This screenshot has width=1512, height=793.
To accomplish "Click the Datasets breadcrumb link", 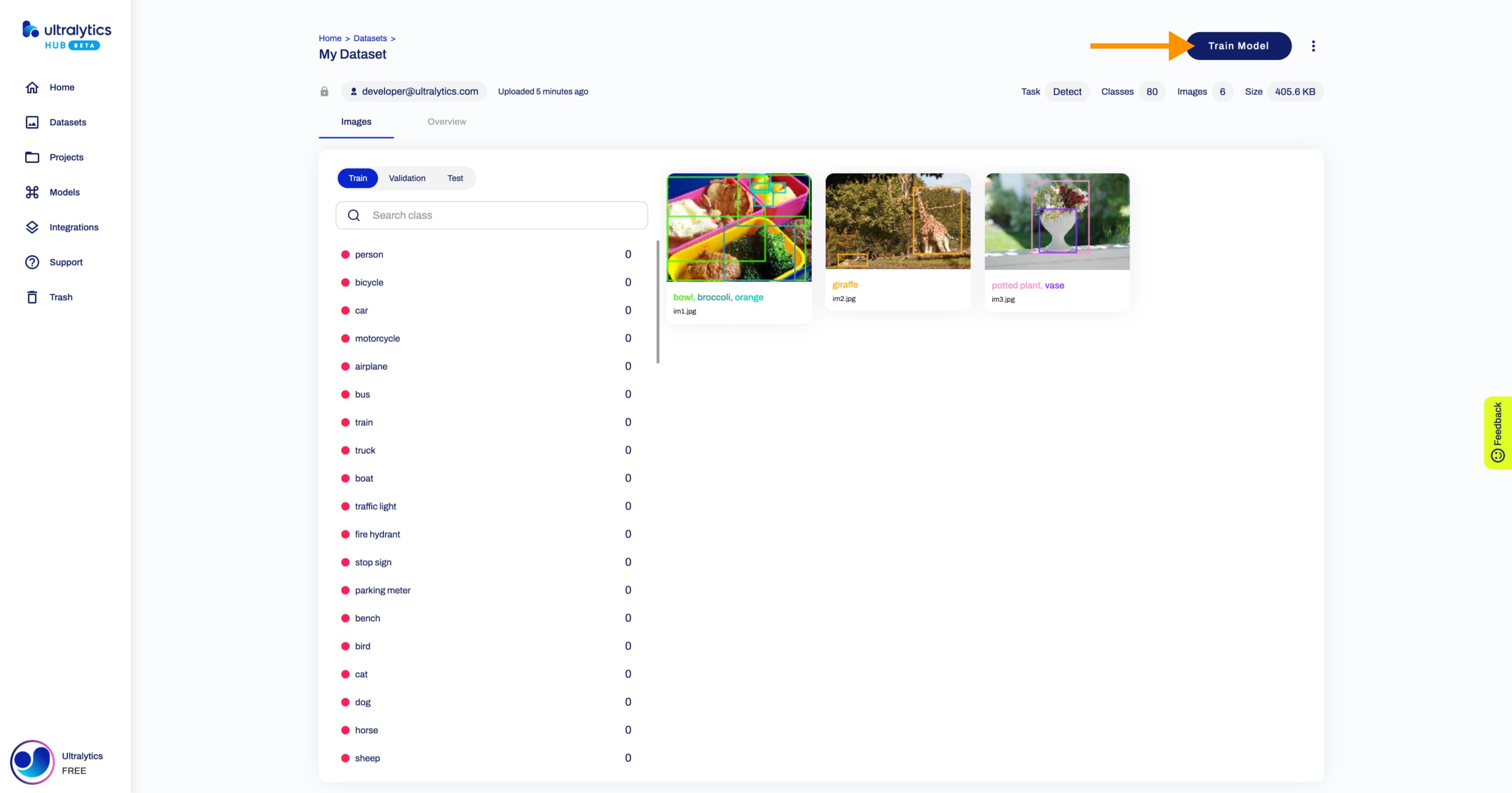I will coord(370,38).
